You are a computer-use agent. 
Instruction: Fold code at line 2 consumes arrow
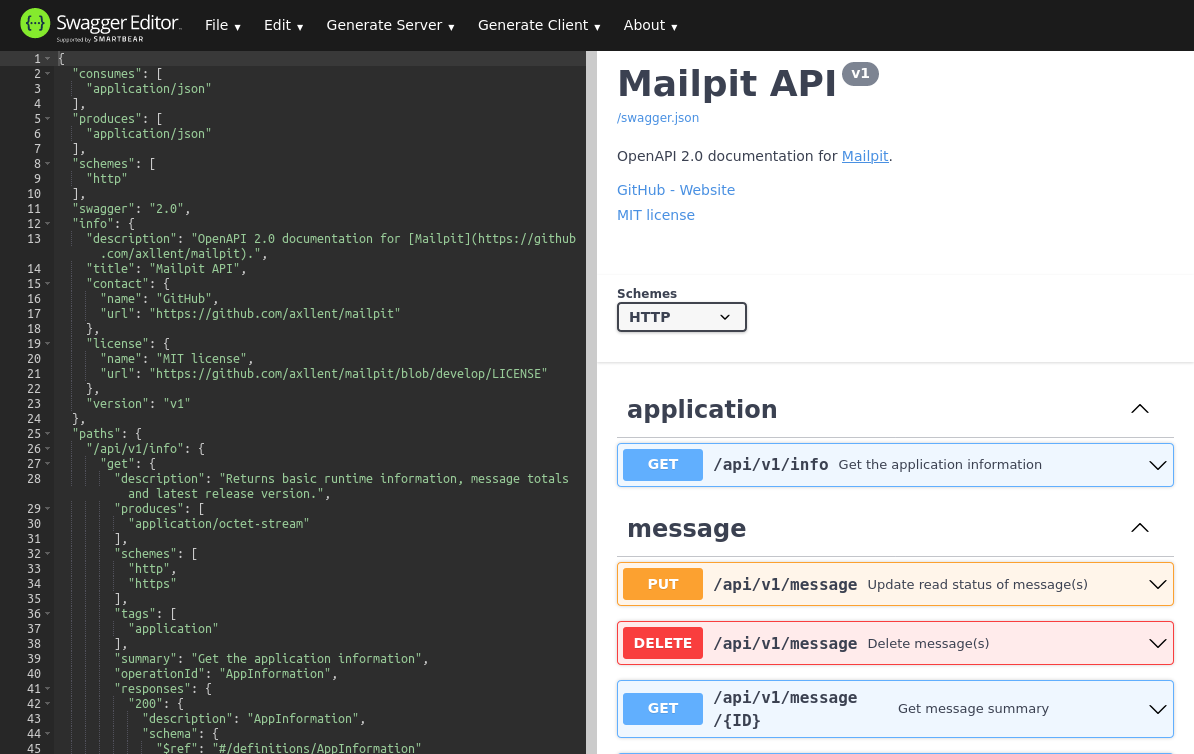click(x=48, y=74)
